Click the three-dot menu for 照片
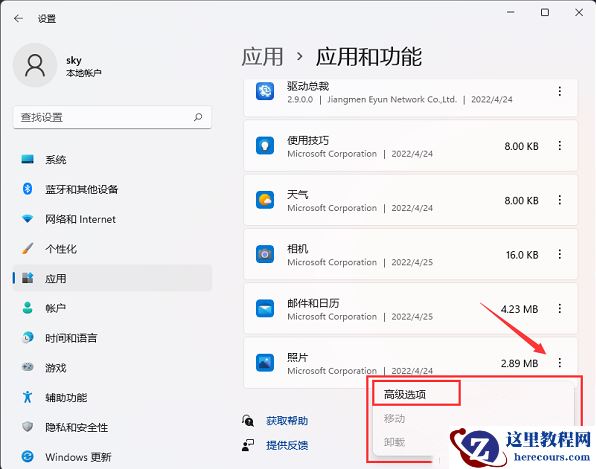596x469 pixels. tap(560, 363)
